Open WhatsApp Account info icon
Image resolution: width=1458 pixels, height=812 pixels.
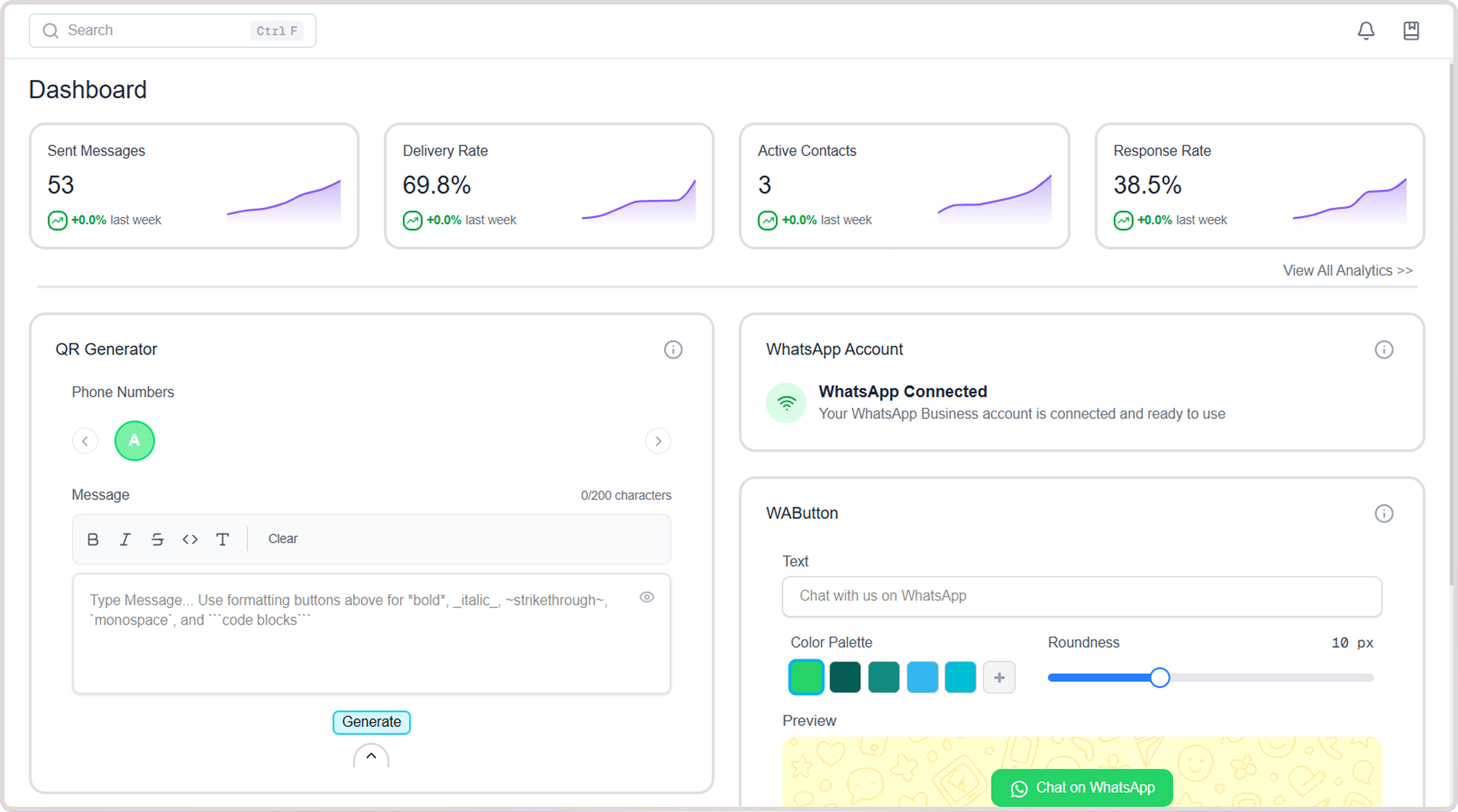pyautogui.click(x=1384, y=350)
